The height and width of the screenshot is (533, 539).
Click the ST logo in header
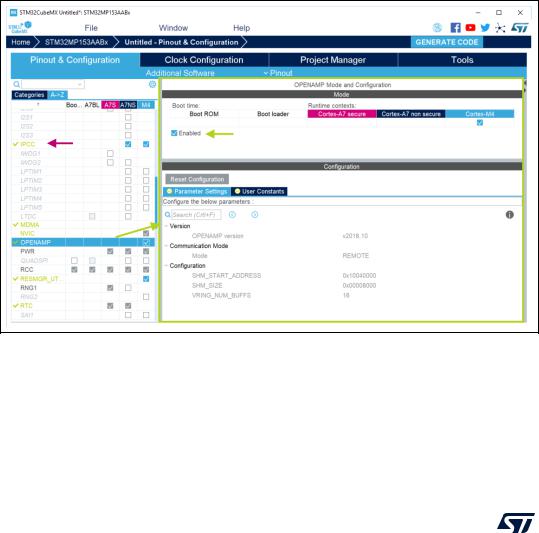[x=519, y=28]
